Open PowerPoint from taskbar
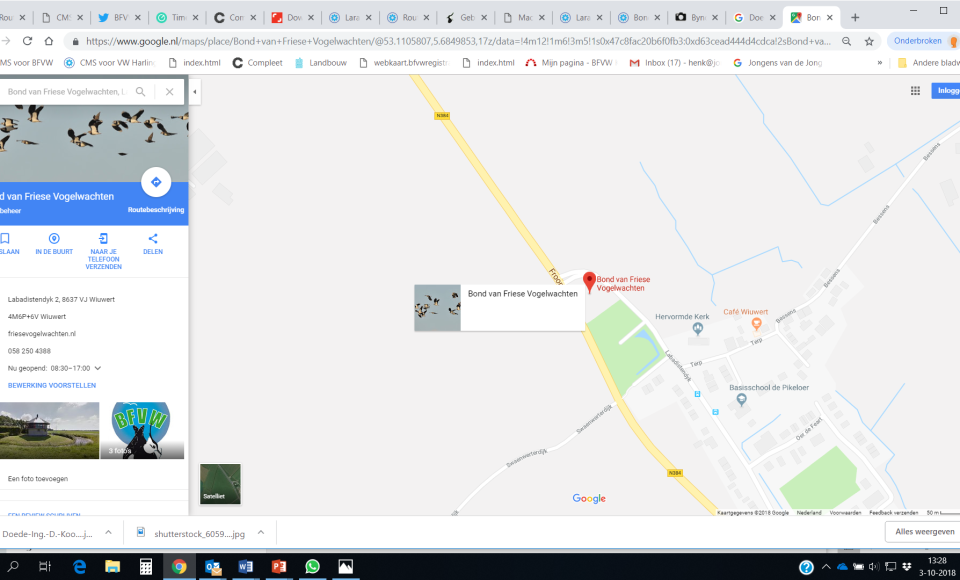The height and width of the screenshot is (580, 960). click(279, 567)
